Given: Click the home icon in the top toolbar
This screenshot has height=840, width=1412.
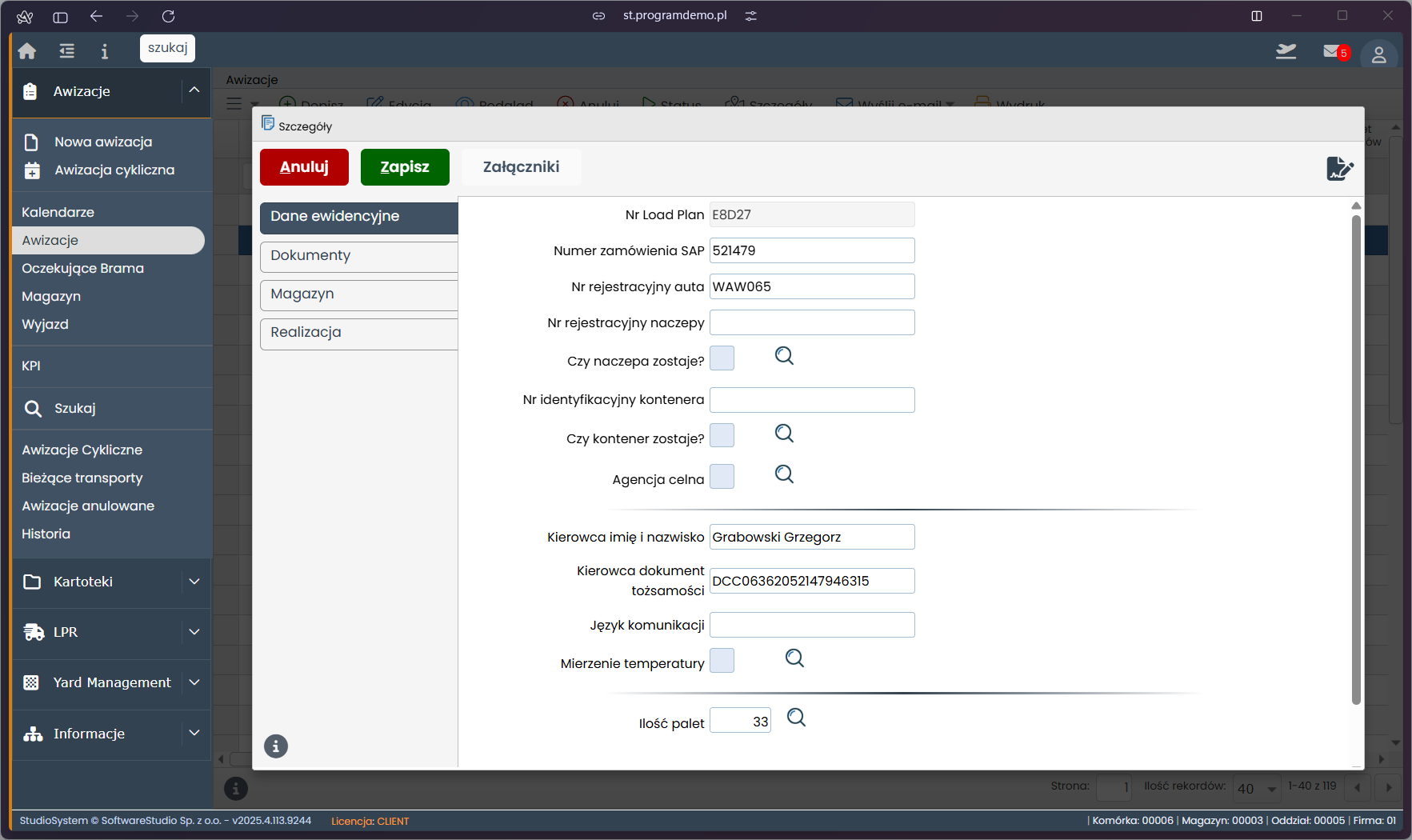Looking at the screenshot, I should 26,50.
